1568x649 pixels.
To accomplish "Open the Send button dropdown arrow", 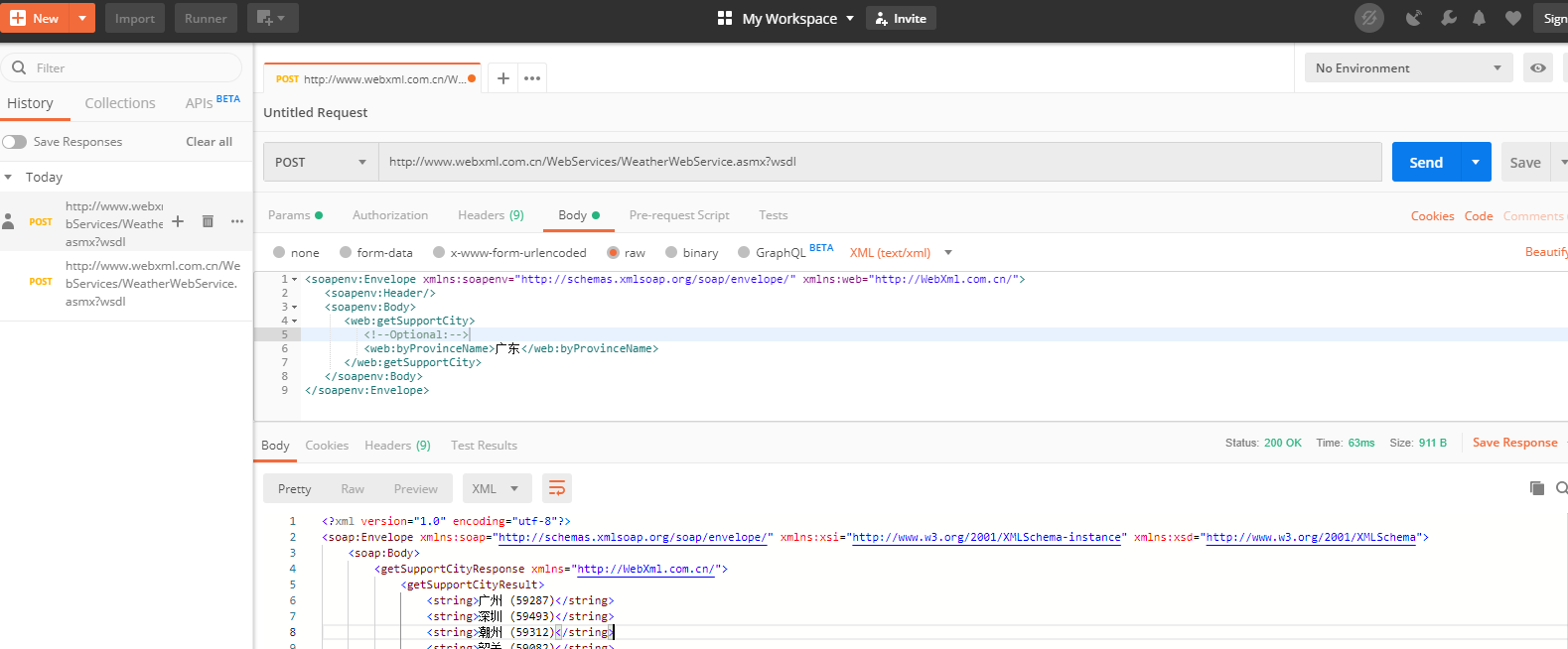I will 1476,163.
